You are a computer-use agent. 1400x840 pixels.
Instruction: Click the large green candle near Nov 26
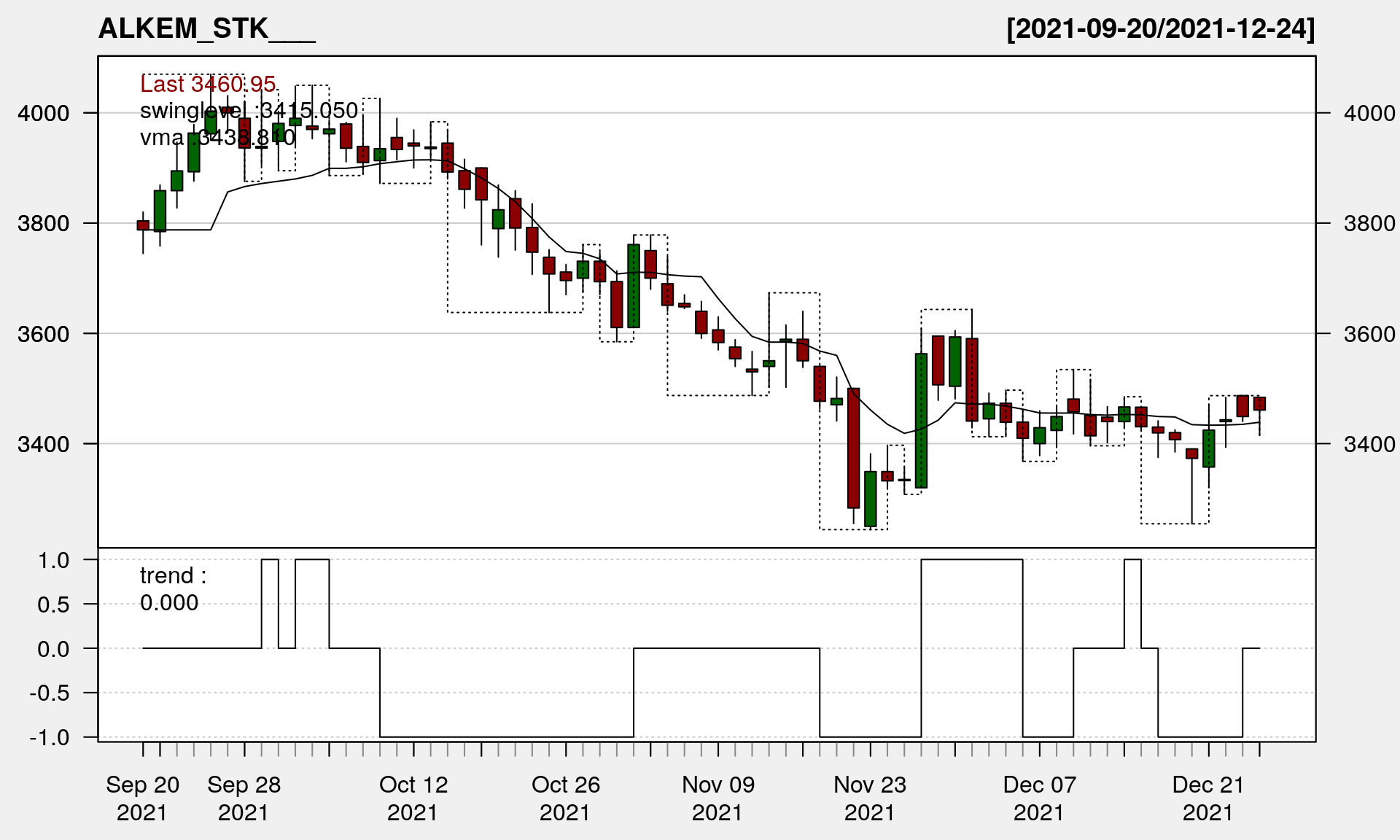click(921, 421)
